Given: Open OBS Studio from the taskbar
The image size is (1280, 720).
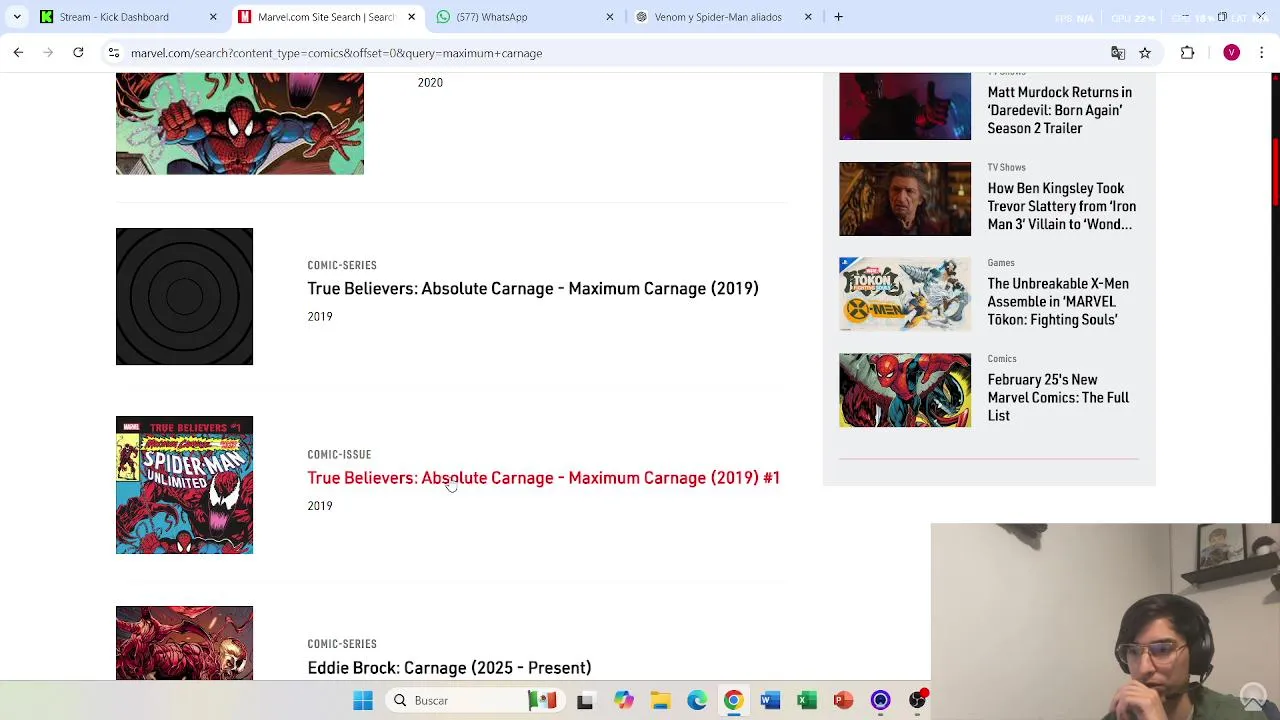Looking at the screenshot, I should click(x=918, y=701).
